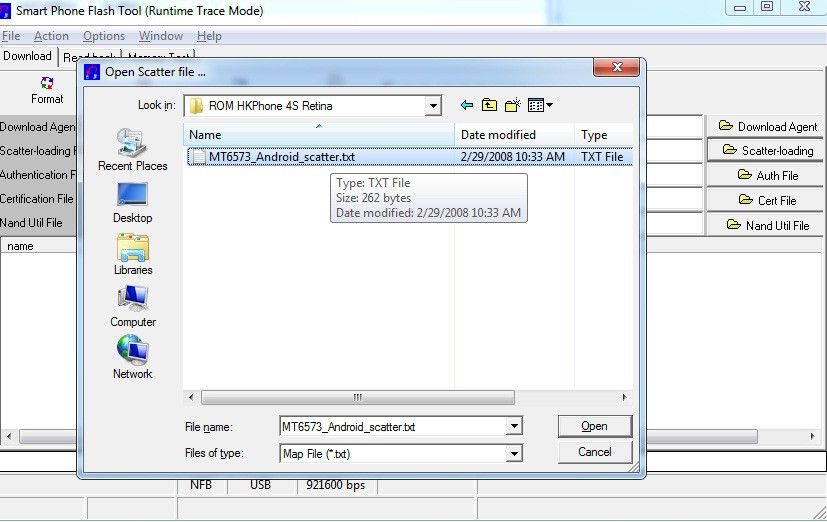This screenshot has height=522, width=827.
Task: Sort by Name column header
Action: (x=319, y=135)
